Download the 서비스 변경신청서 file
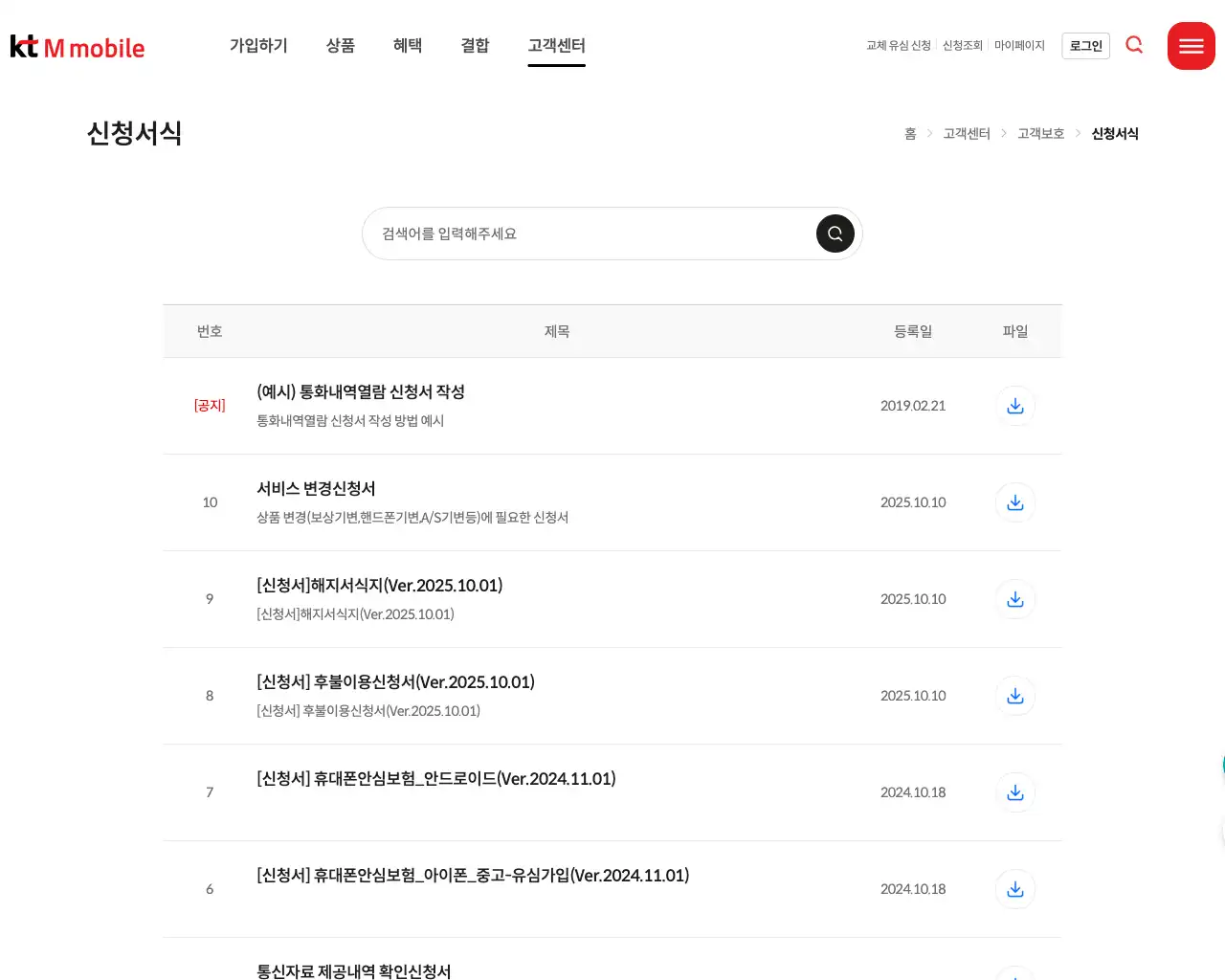The height and width of the screenshot is (980, 1225). pyautogui.click(x=1014, y=502)
